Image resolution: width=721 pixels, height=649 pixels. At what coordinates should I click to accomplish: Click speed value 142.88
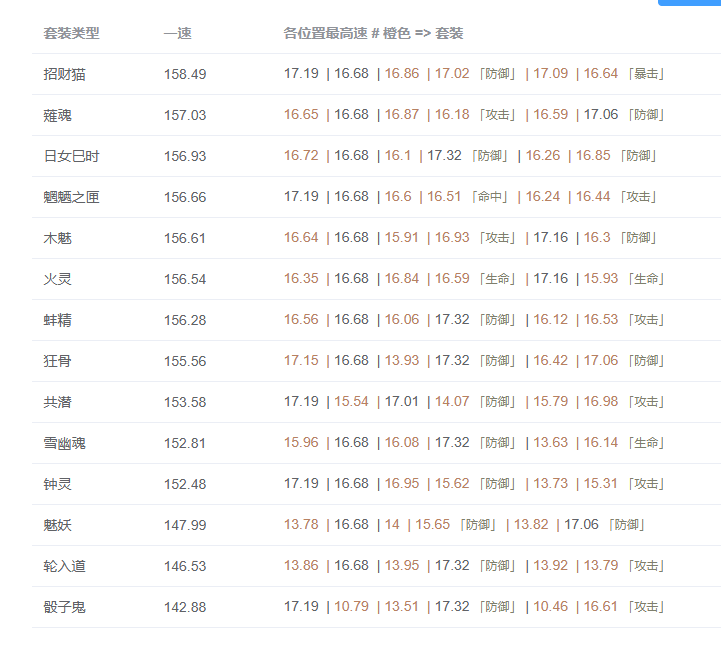(185, 607)
